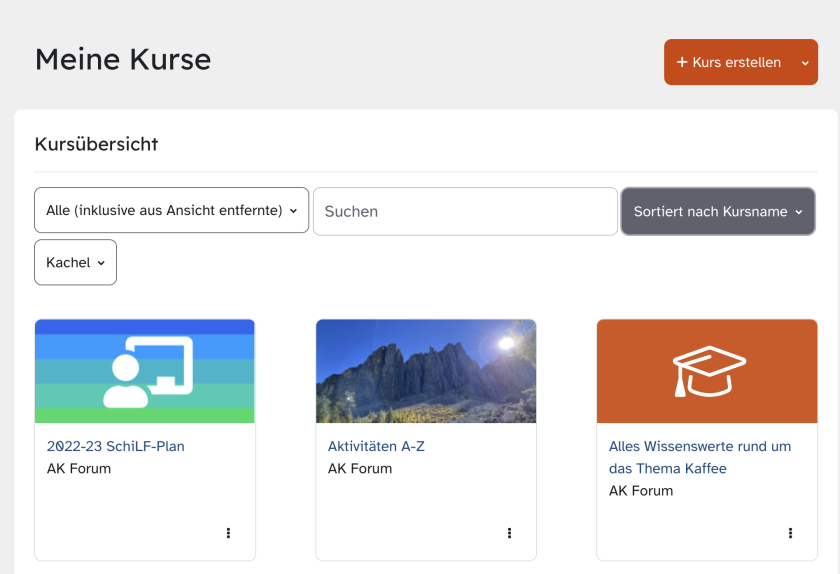Open the Kachel view selector

75,262
